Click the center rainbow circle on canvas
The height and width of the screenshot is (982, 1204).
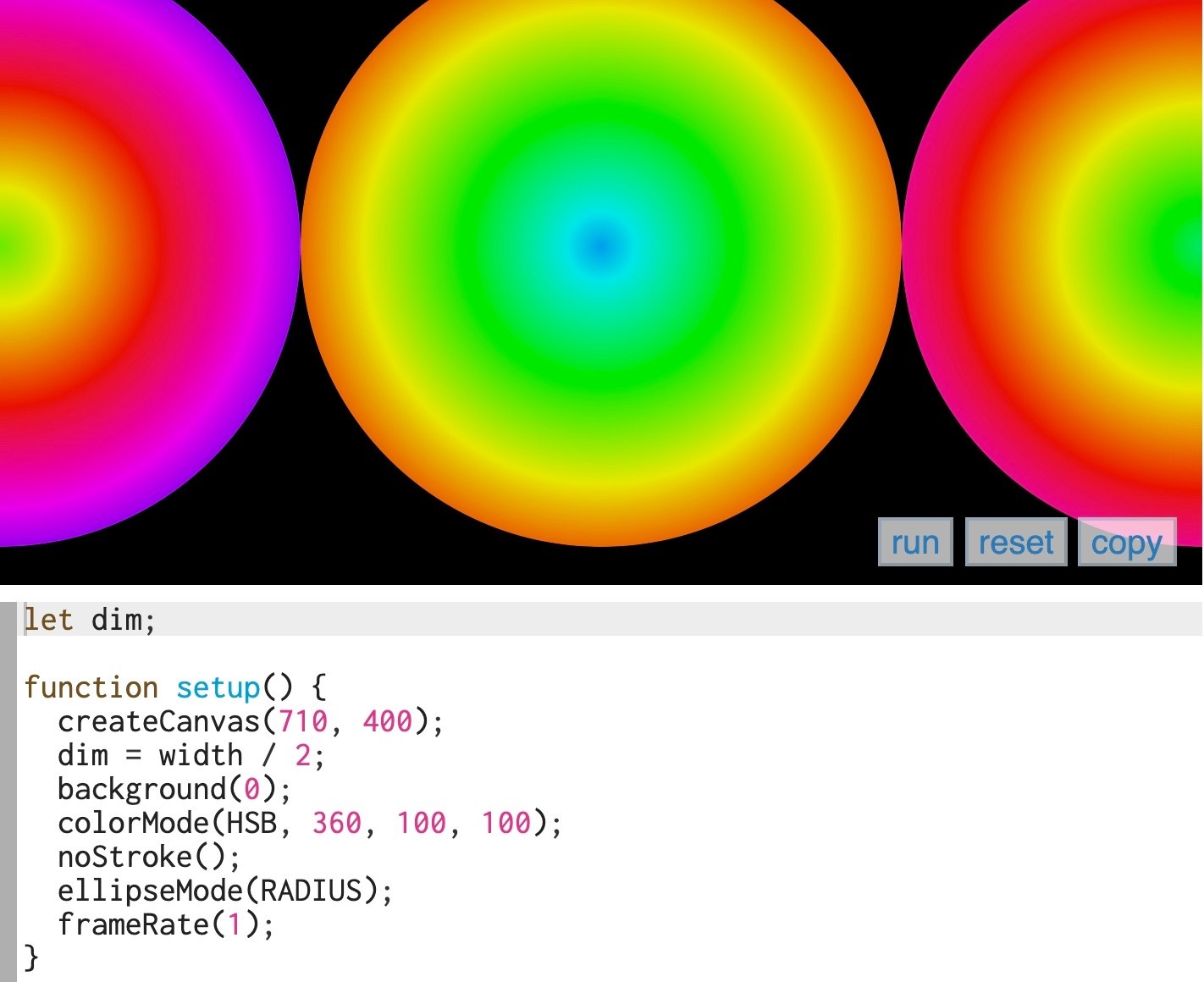(601, 245)
